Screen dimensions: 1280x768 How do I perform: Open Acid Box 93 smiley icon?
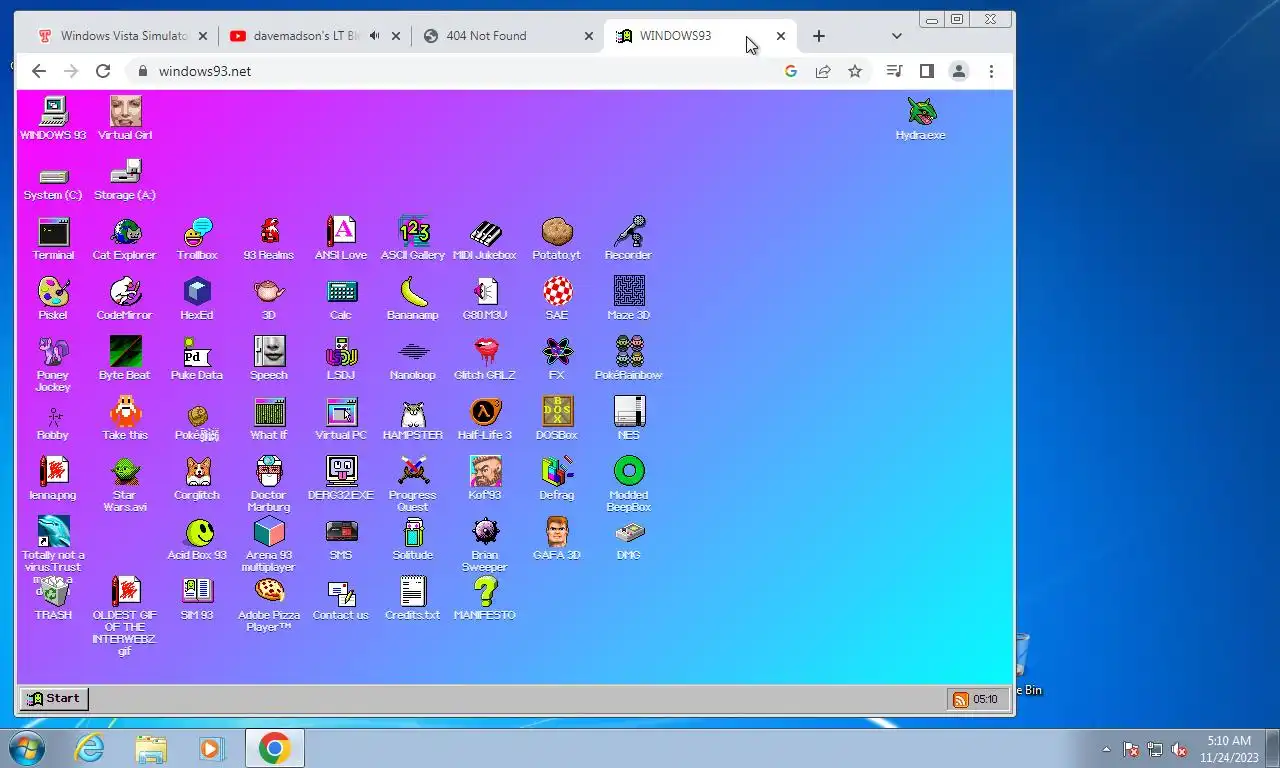pos(197,538)
